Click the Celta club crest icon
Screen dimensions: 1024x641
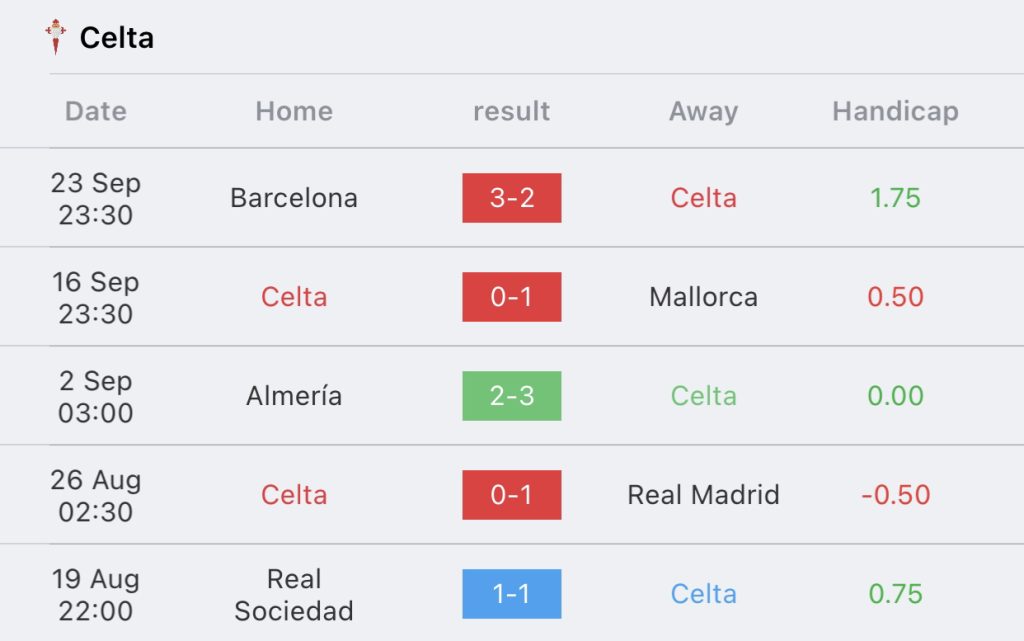[56, 37]
